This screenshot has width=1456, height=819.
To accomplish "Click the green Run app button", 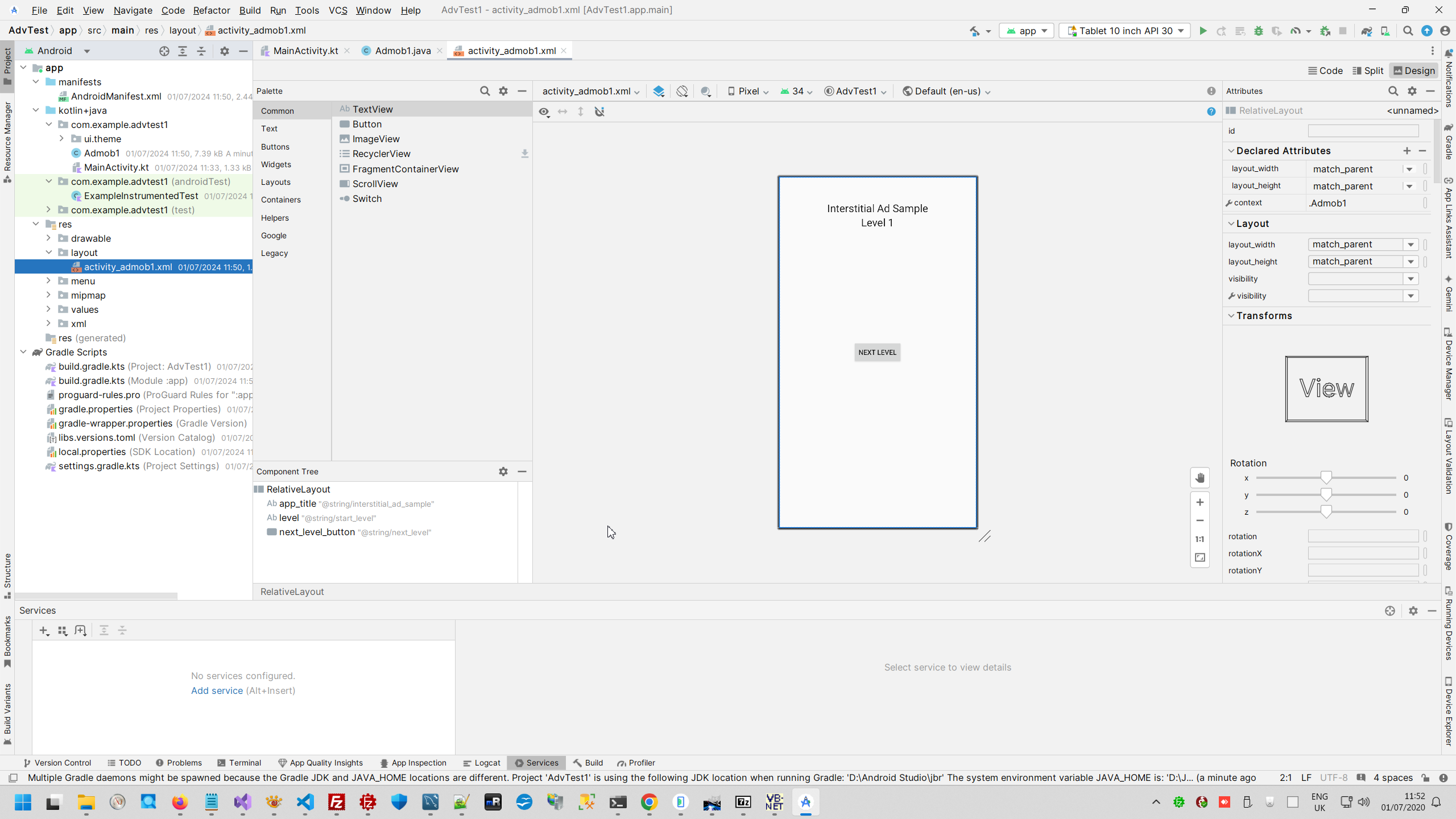I will coord(1203,31).
